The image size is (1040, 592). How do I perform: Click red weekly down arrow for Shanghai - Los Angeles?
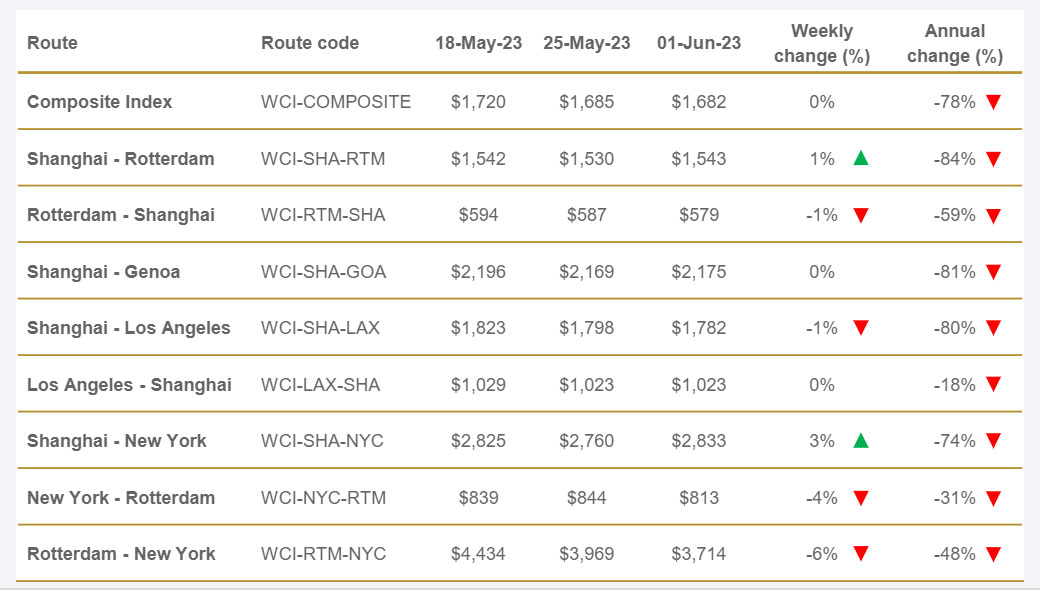pos(861,328)
